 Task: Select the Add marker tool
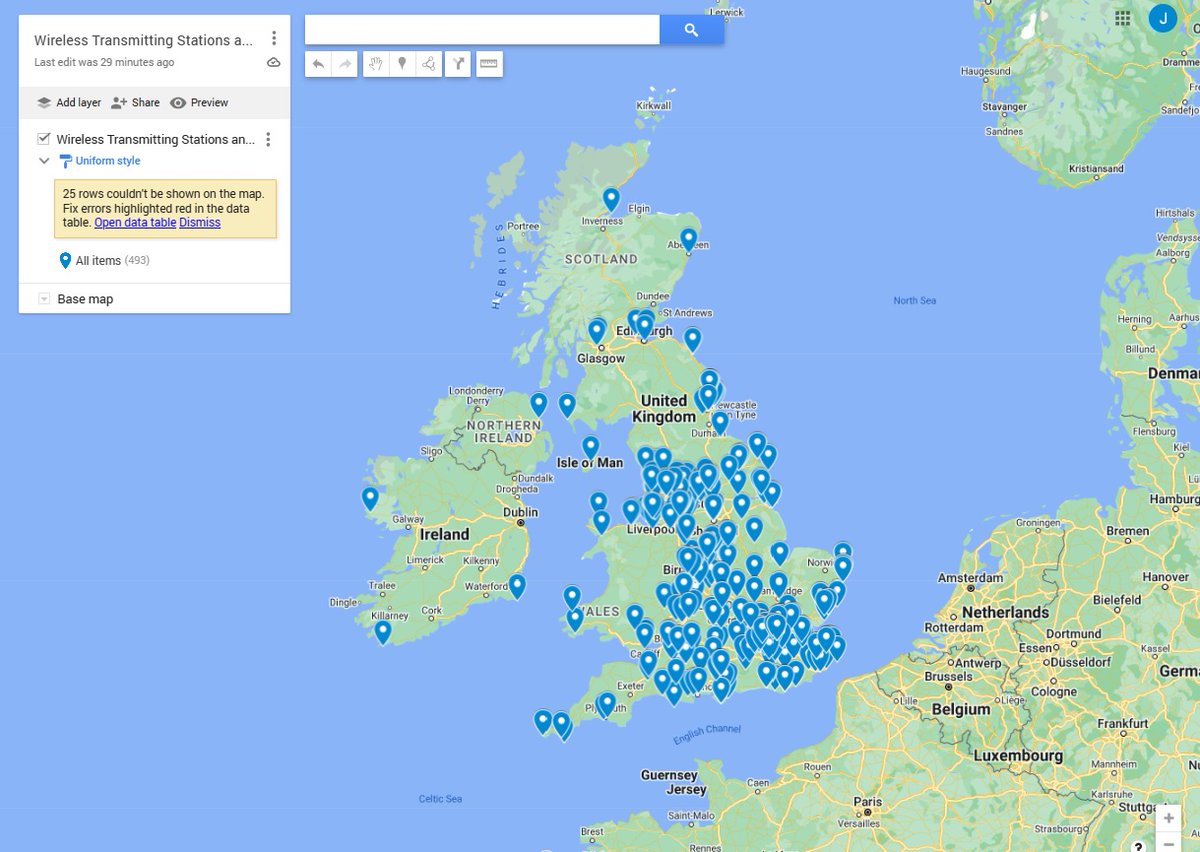coord(402,63)
